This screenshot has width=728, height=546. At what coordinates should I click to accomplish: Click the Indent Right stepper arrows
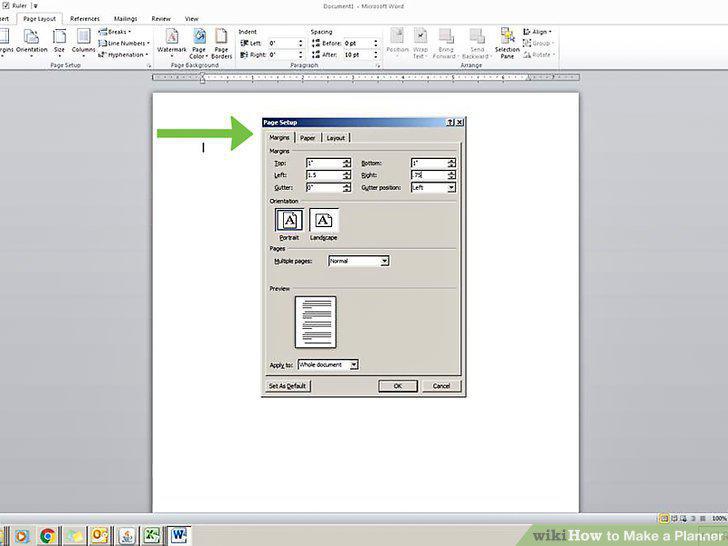(300, 55)
